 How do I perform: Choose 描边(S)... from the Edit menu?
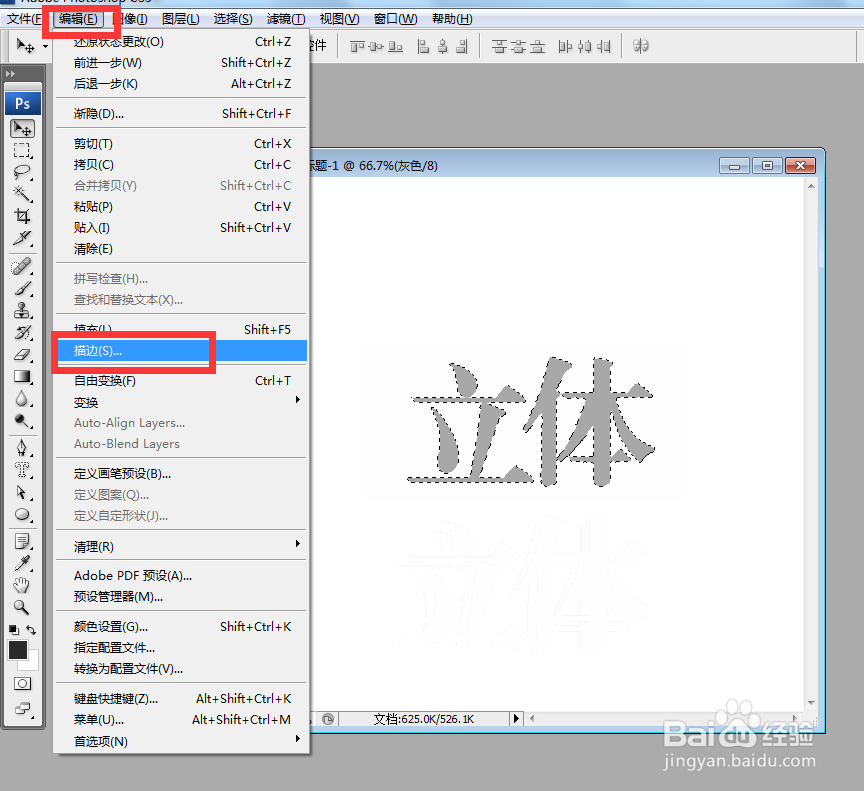182,351
